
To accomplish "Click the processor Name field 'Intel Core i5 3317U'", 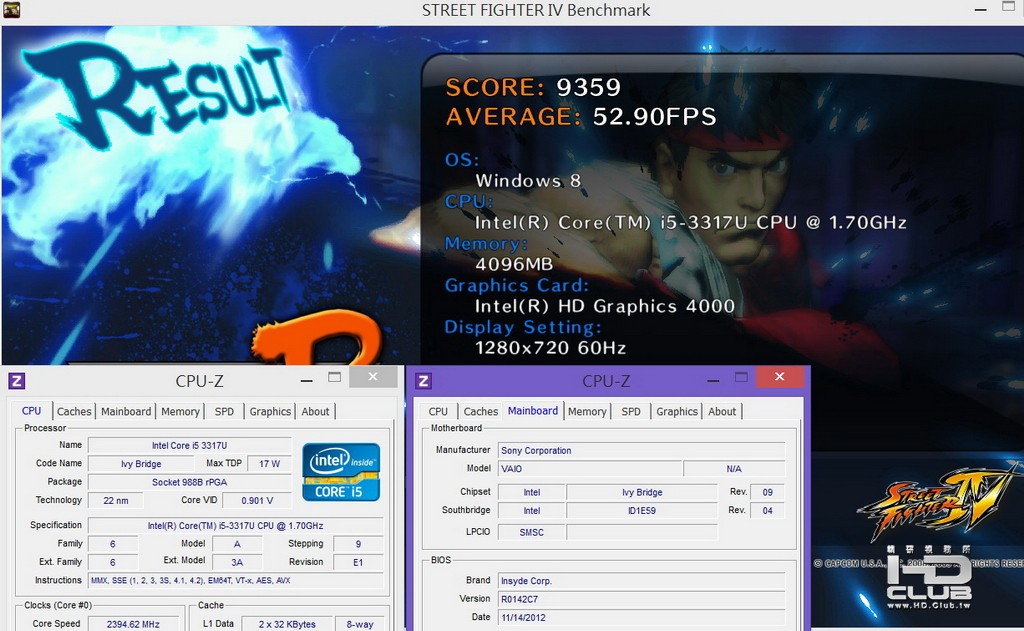I will click(x=189, y=445).
